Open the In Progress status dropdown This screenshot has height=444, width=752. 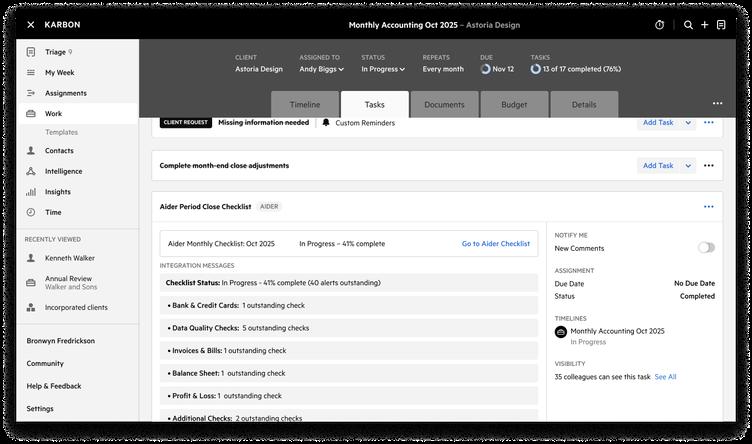coord(383,70)
